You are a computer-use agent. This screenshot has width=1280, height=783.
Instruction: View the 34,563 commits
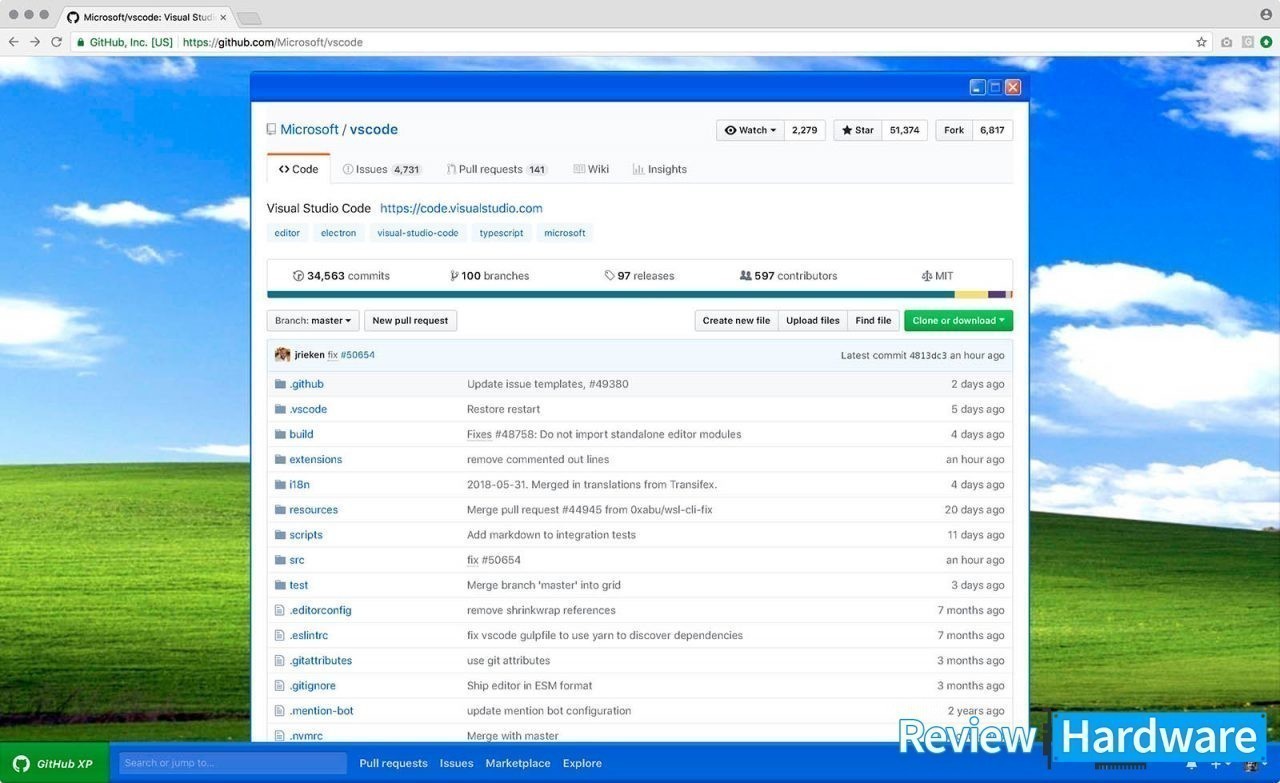tap(341, 276)
